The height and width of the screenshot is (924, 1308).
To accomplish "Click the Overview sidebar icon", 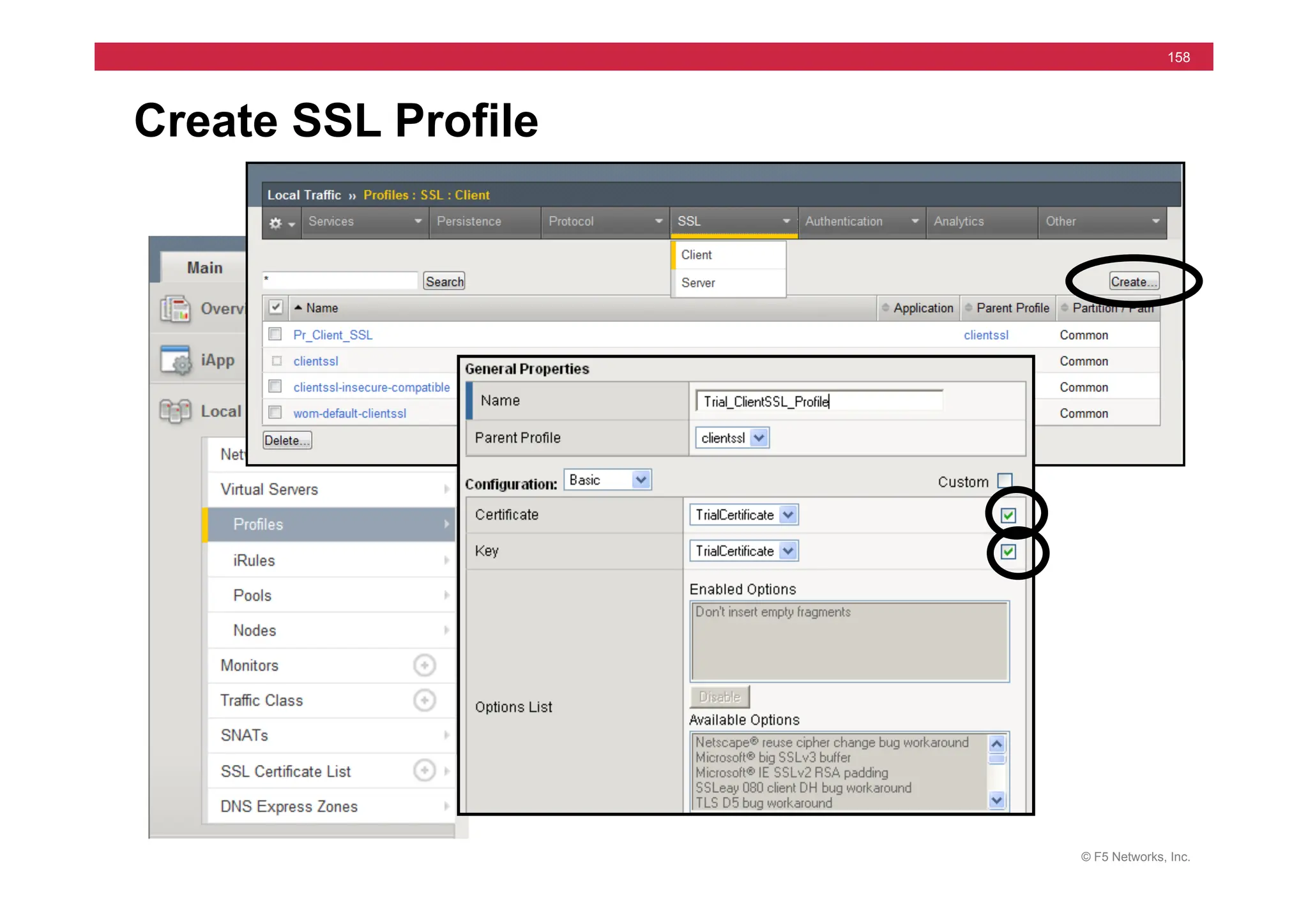I will (x=175, y=309).
